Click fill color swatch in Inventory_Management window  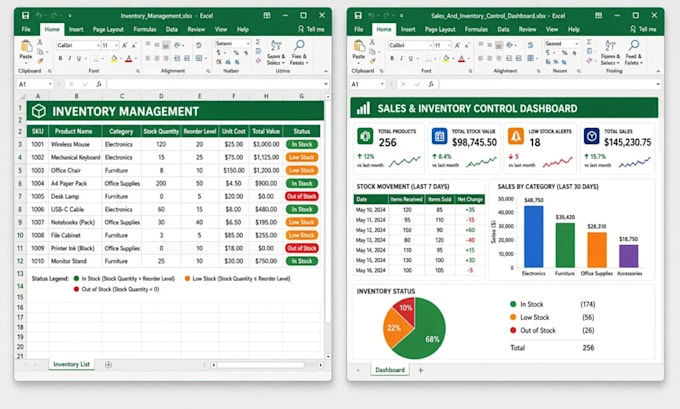(x=114, y=59)
